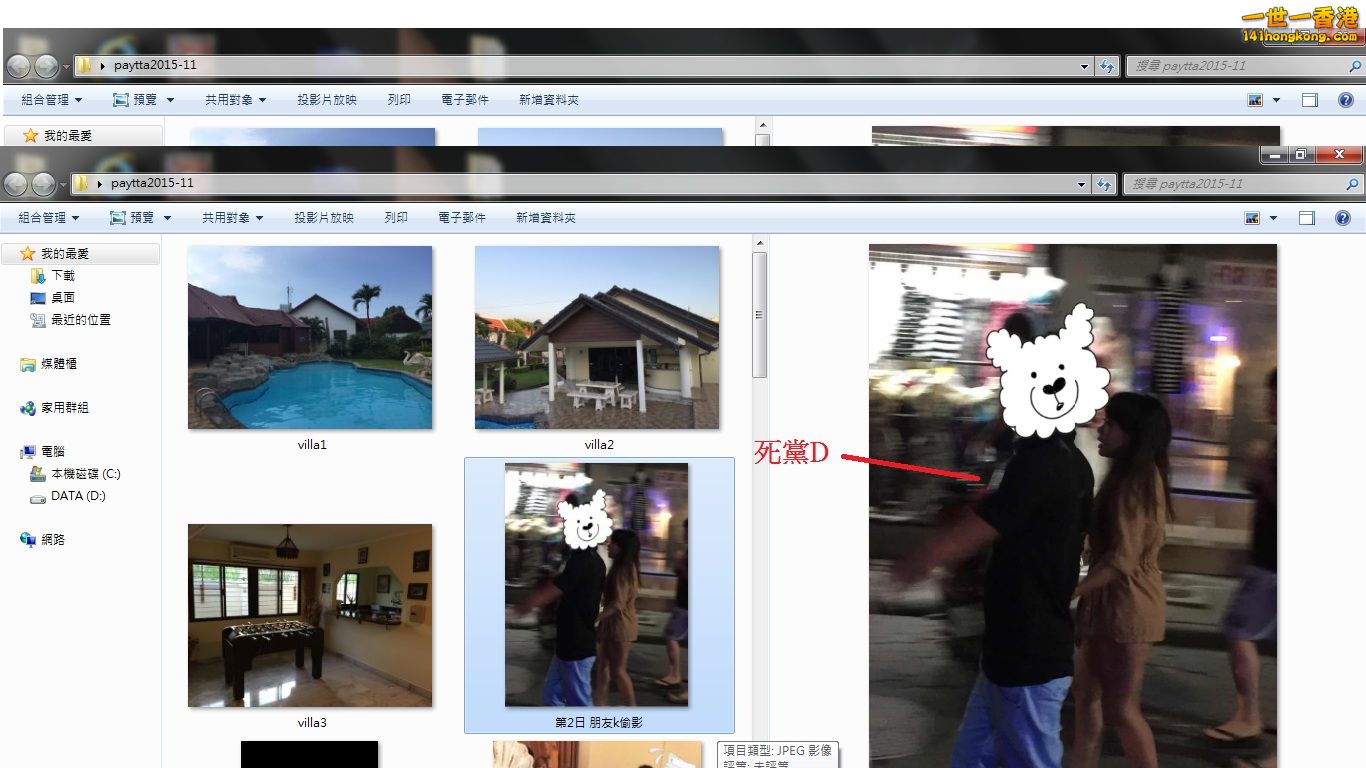This screenshot has height=768, width=1366.
Task: Select 家用群組 in the navigation pane
Action: click(x=64, y=408)
